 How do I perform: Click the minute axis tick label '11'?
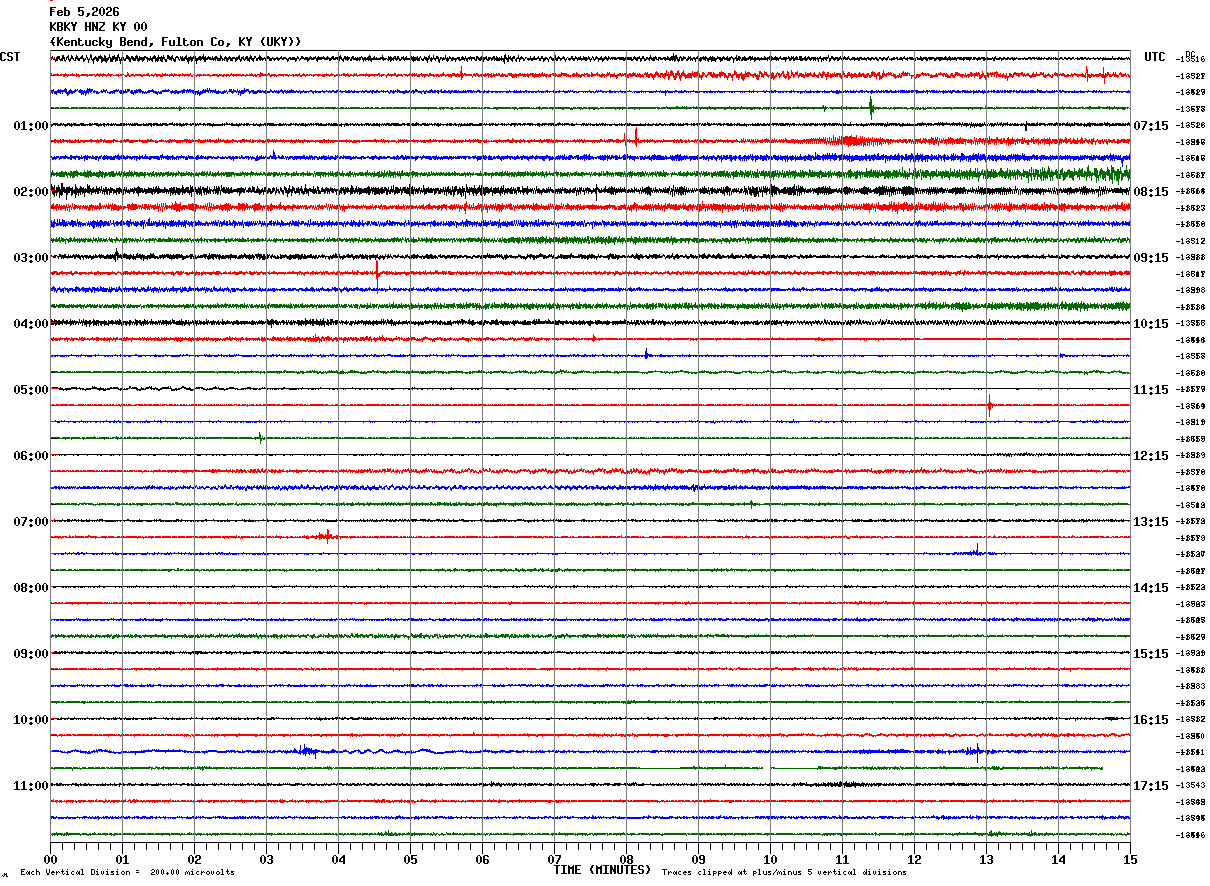click(842, 859)
